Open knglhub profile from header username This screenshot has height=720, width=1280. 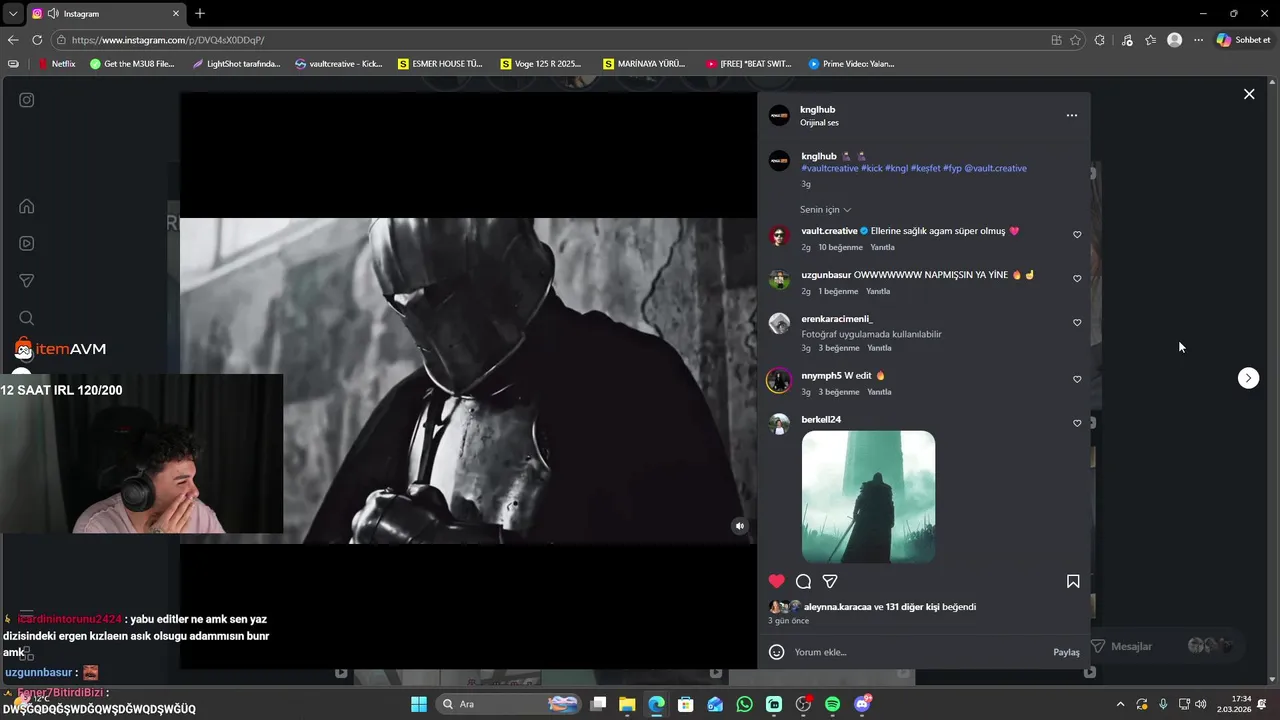(817, 109)
